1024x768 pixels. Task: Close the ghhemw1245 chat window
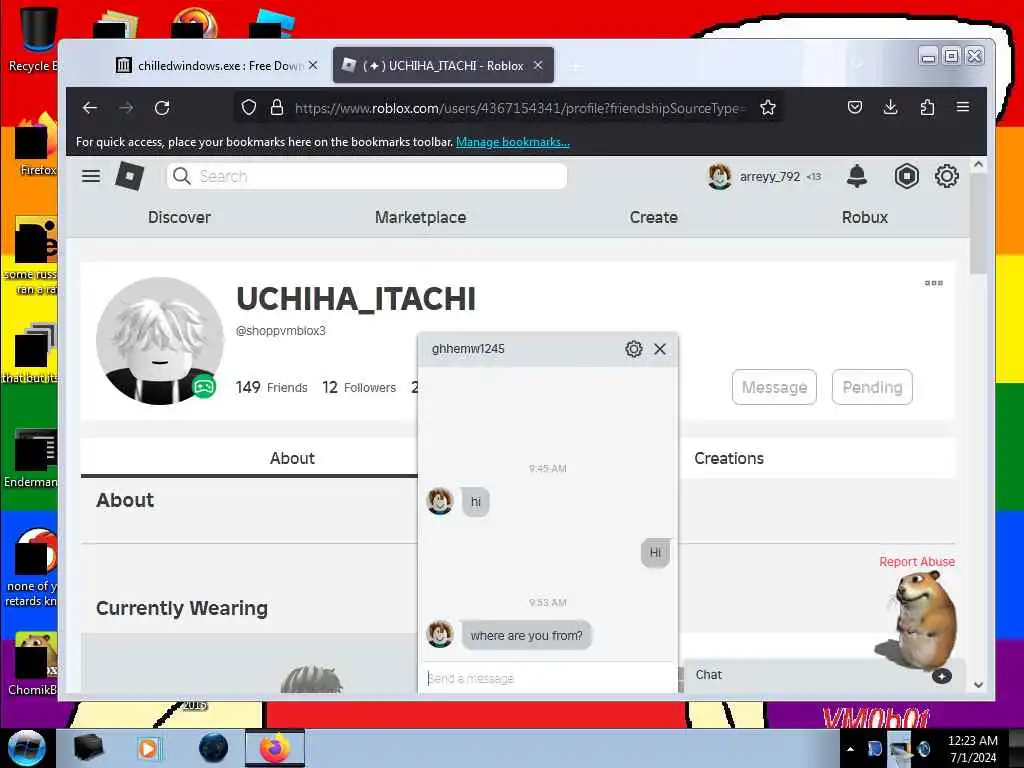[x=660, y=349]
